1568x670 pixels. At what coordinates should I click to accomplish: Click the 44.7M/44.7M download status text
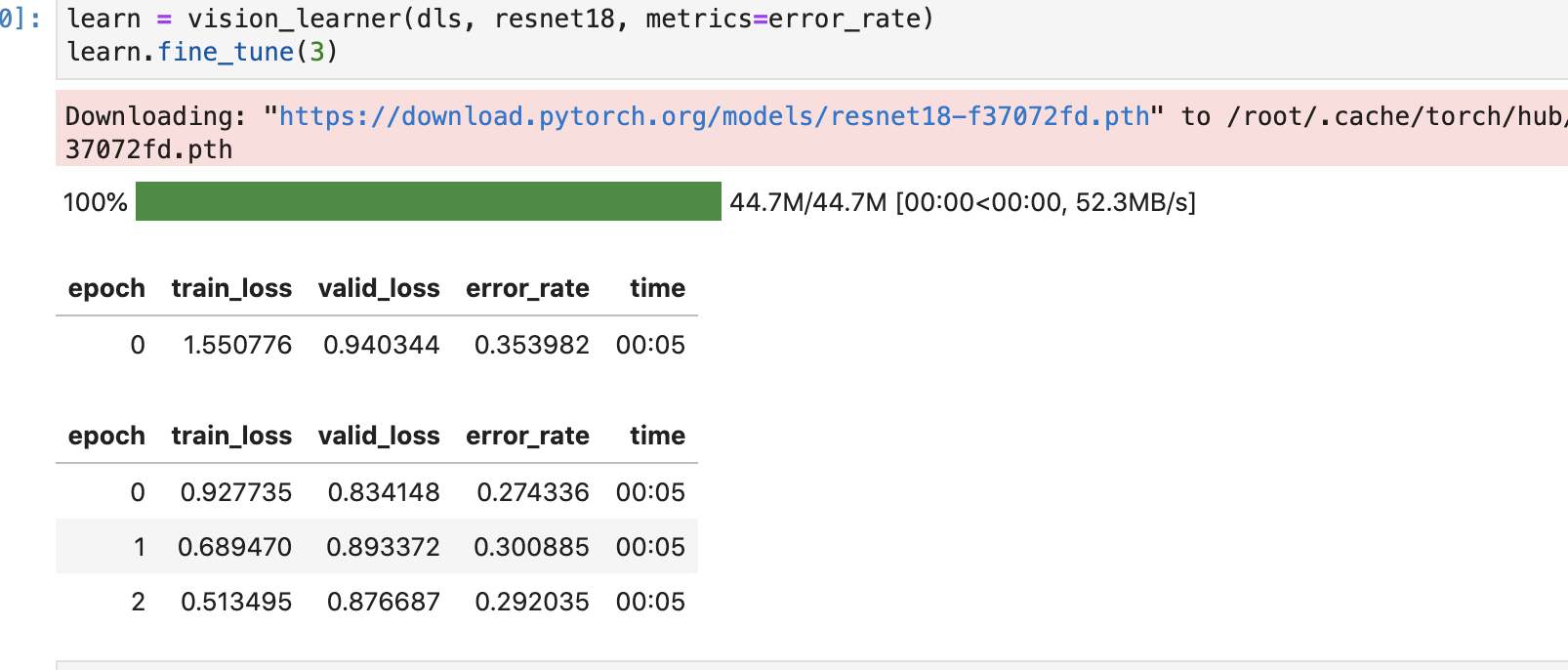click(962, 202)
